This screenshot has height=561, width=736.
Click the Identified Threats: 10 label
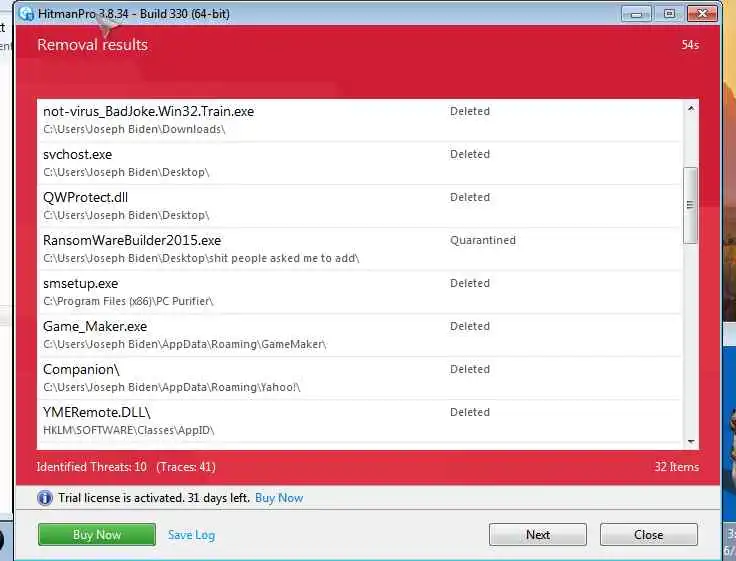92,467
